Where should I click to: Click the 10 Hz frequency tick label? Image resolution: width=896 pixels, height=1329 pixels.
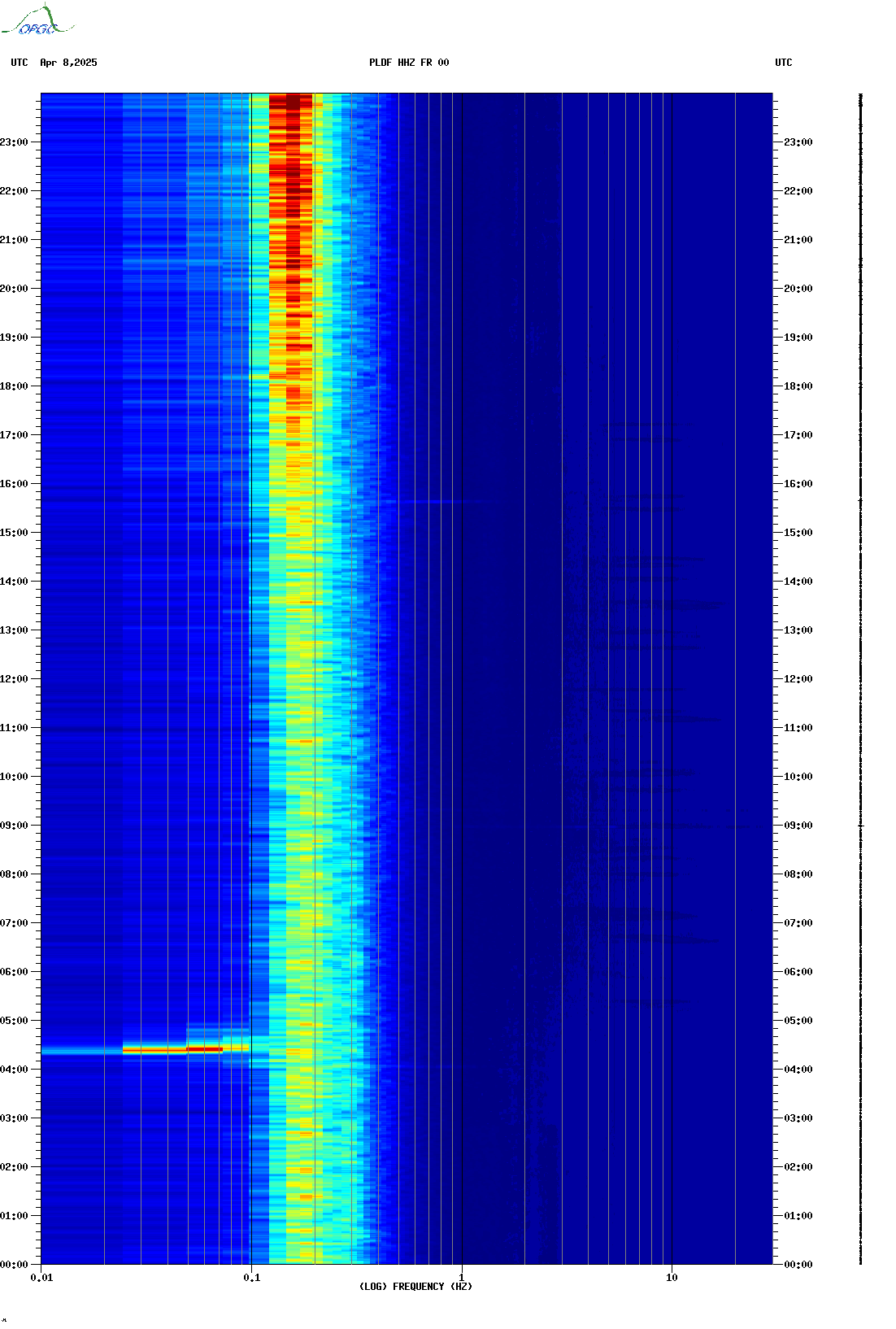click(x=672, y=1278)
